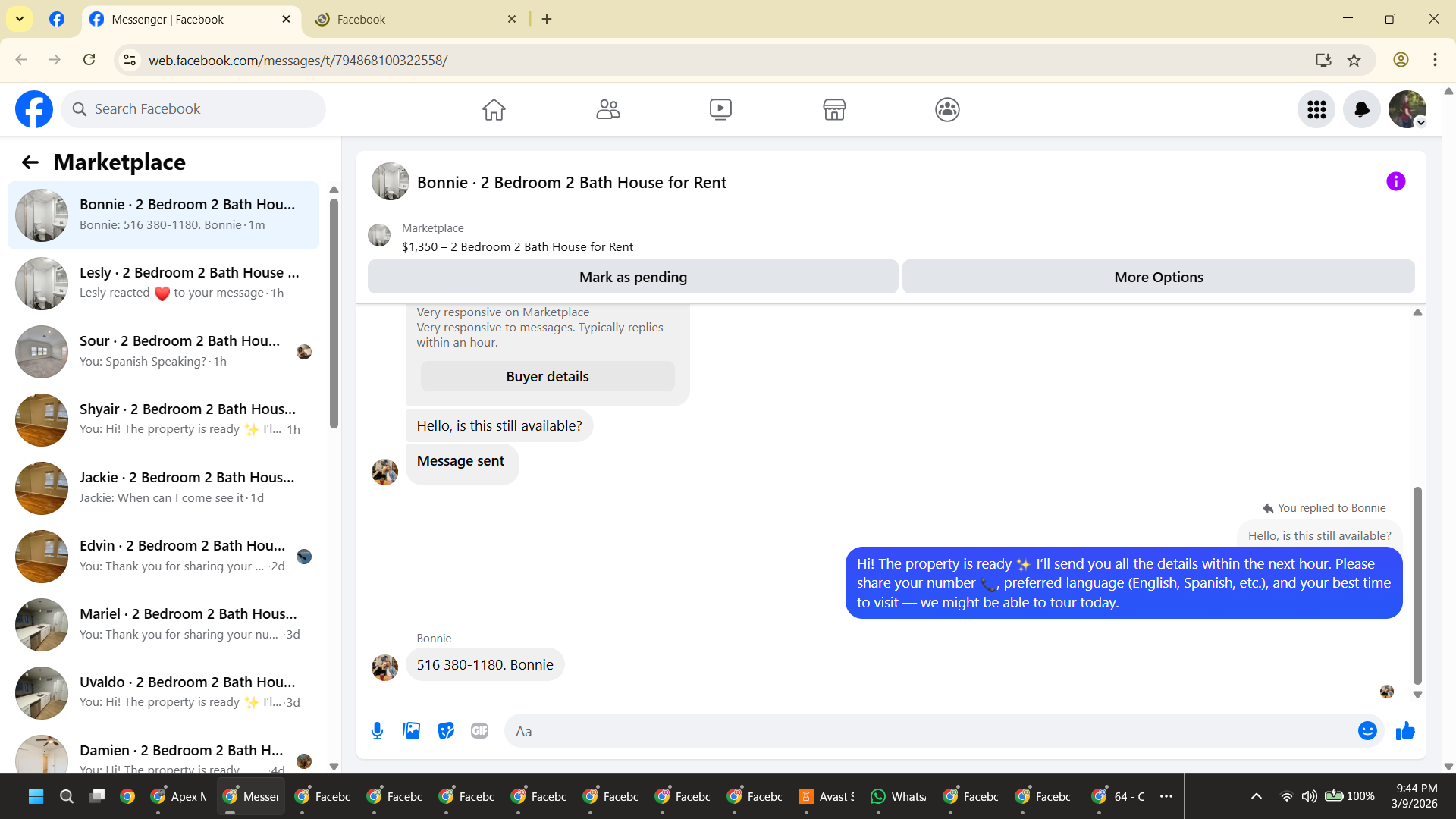1456x819 pixels.
Task: Go to Facebook Marketplace icon in top nav
Action: point(834,109)
